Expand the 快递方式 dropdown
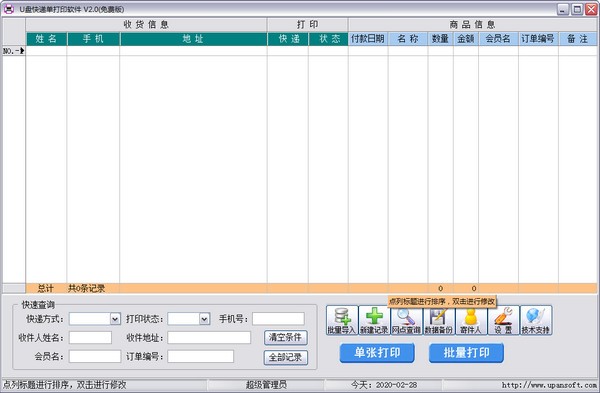 (115, 319)
